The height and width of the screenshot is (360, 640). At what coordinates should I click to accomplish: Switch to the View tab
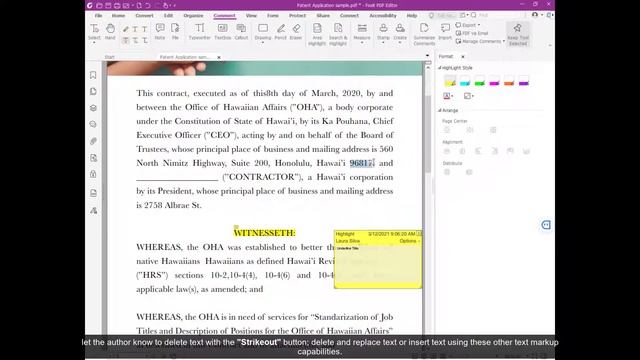pyautogui.click(x=251, y=16)
